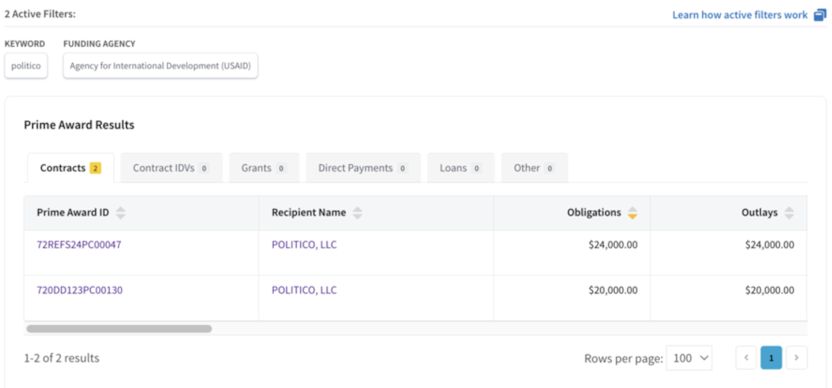Image resolution: width=832 pixels, height=388 pixels.
Task: Open the Other tab
Action: point(534,168)
